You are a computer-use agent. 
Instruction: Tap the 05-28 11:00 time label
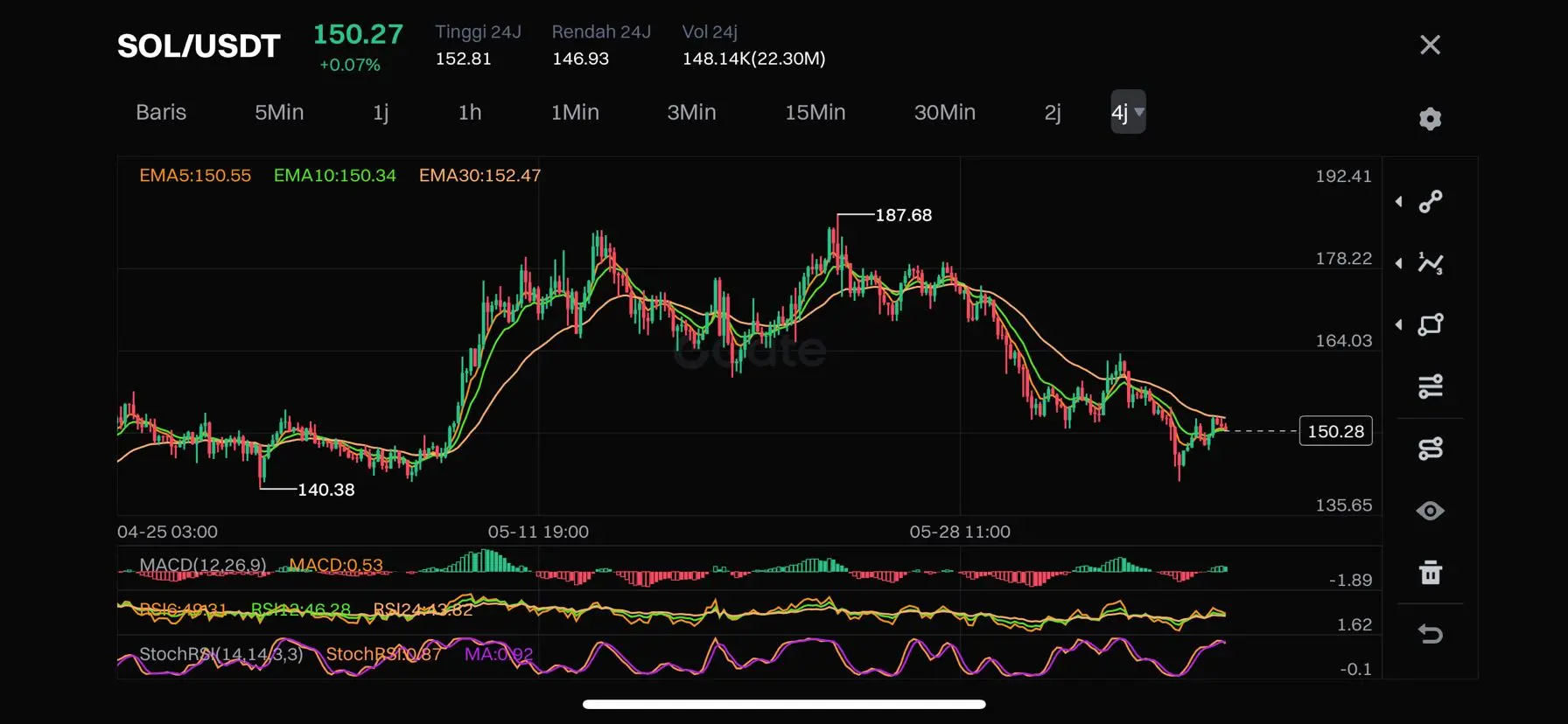point(960,532)
